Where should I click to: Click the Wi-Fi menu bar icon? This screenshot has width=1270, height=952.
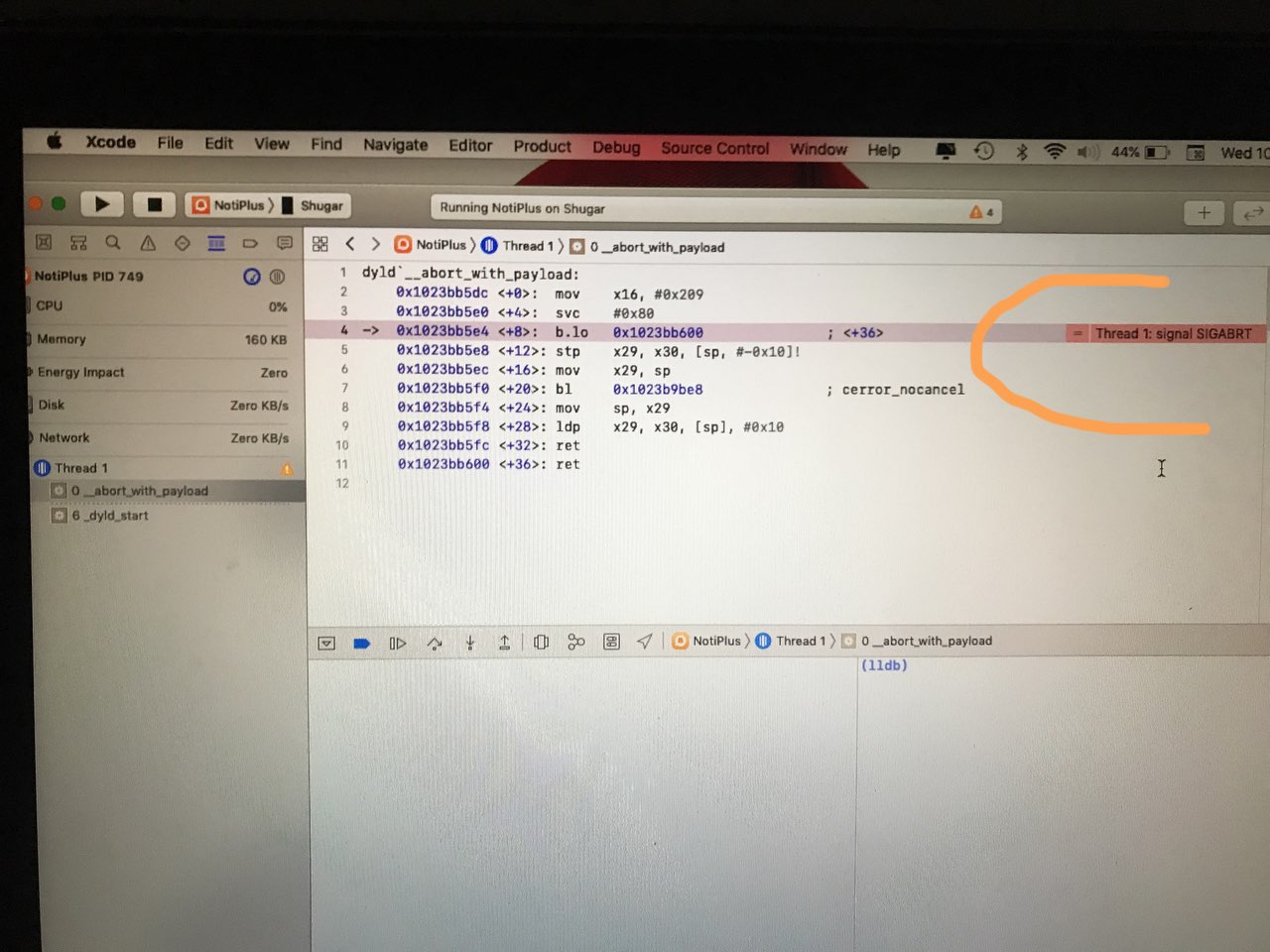(x=1055, y=152)
